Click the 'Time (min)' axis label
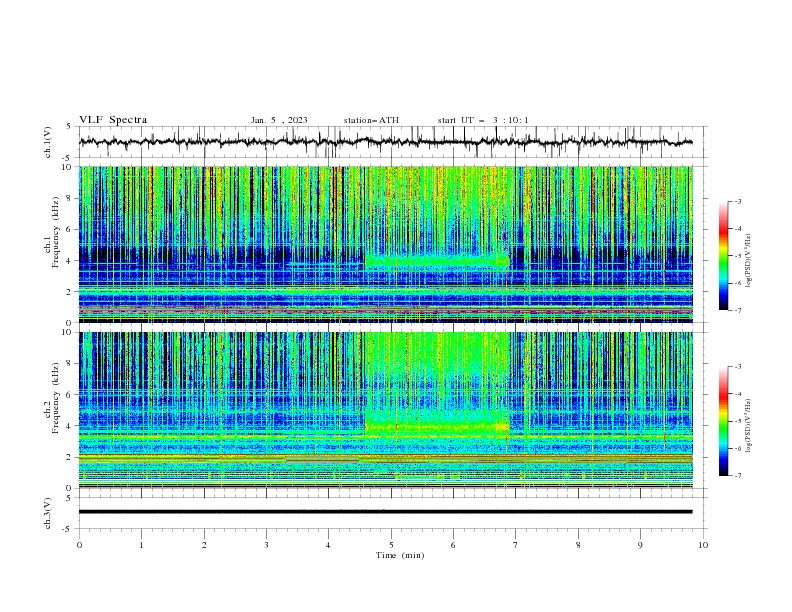This screenshot has width=792, height=612. (x=400, y=555)
